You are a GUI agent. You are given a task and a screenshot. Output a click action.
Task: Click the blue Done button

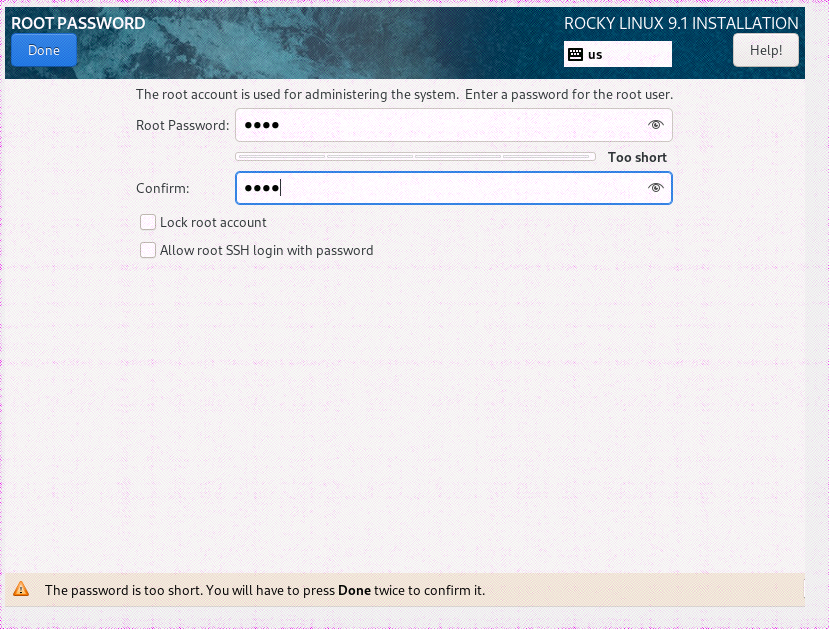[44, 50]
